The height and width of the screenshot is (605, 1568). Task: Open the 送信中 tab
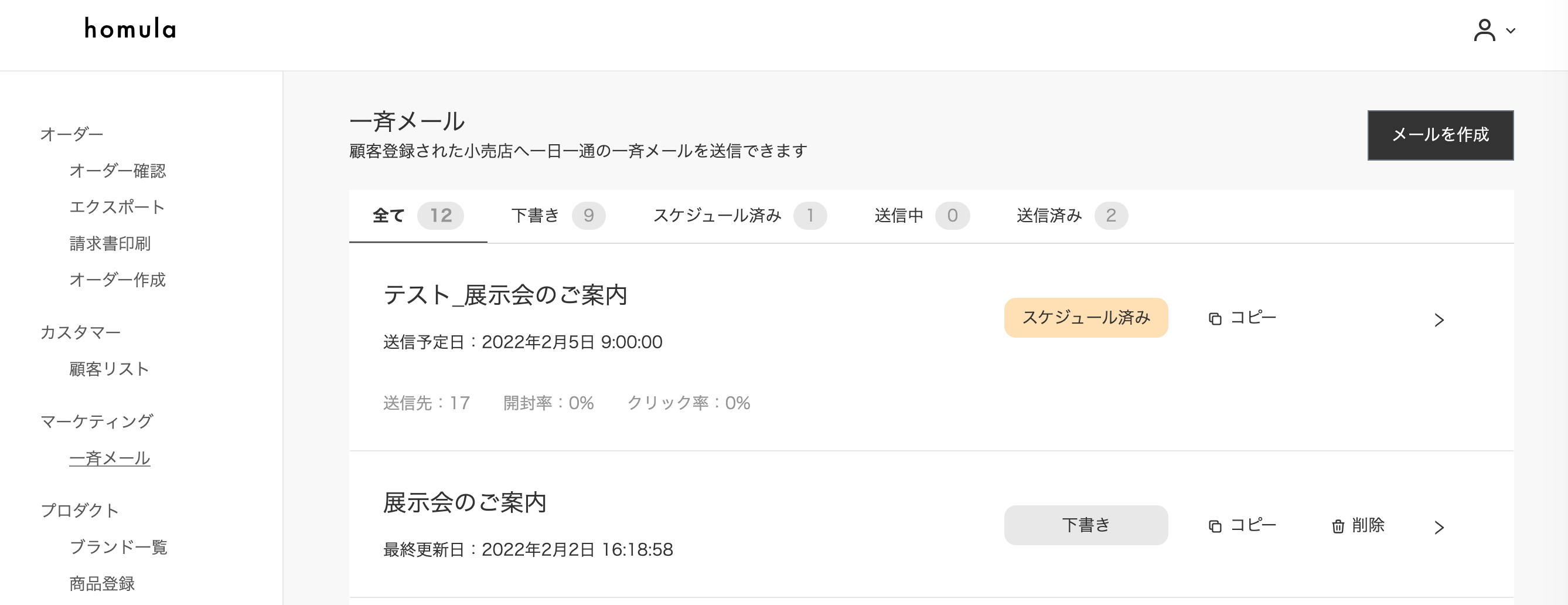point(922,216)
